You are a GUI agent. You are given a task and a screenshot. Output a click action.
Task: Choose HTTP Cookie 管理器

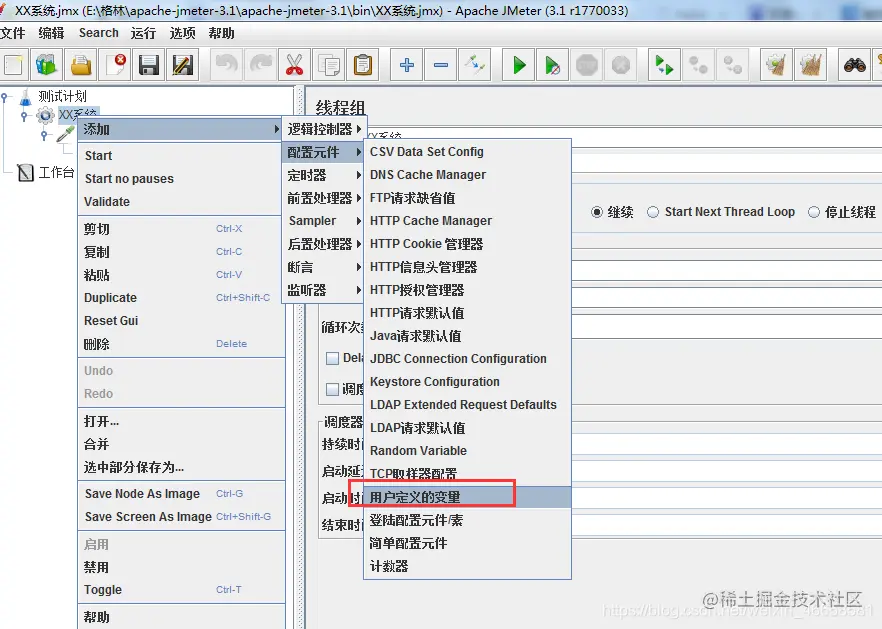(467, 244)
